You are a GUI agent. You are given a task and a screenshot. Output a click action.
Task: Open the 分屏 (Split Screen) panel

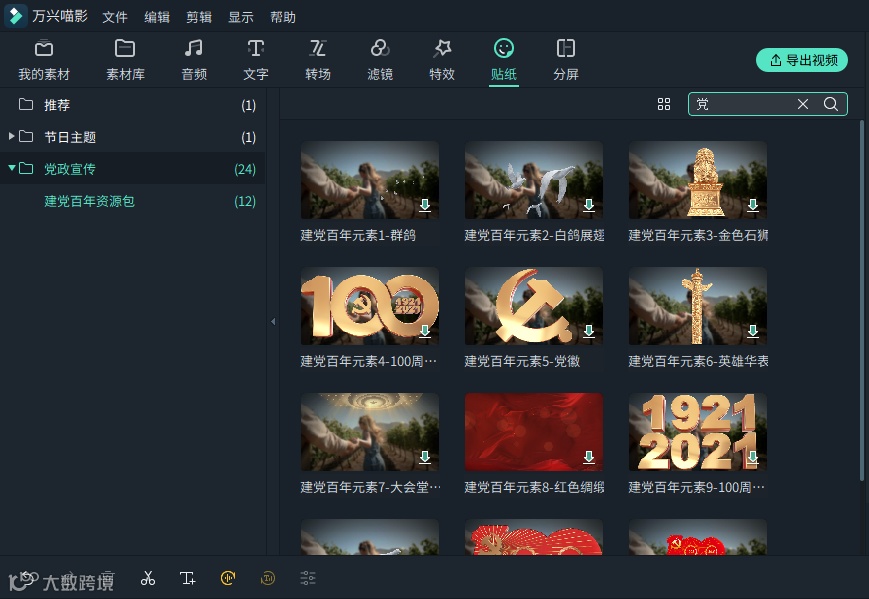(566, 58)
